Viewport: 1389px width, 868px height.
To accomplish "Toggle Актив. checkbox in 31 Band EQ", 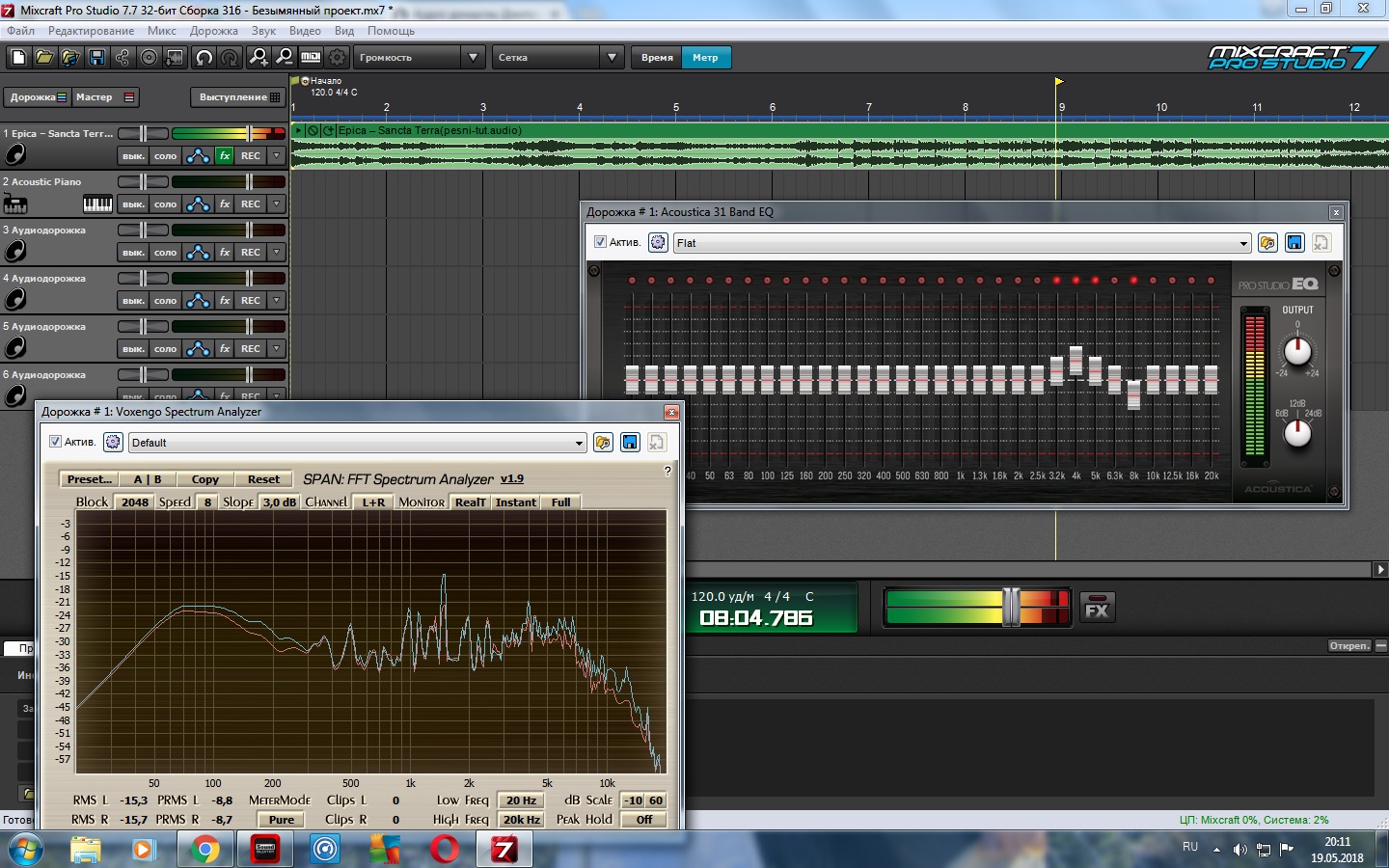I will click(600, 242).
